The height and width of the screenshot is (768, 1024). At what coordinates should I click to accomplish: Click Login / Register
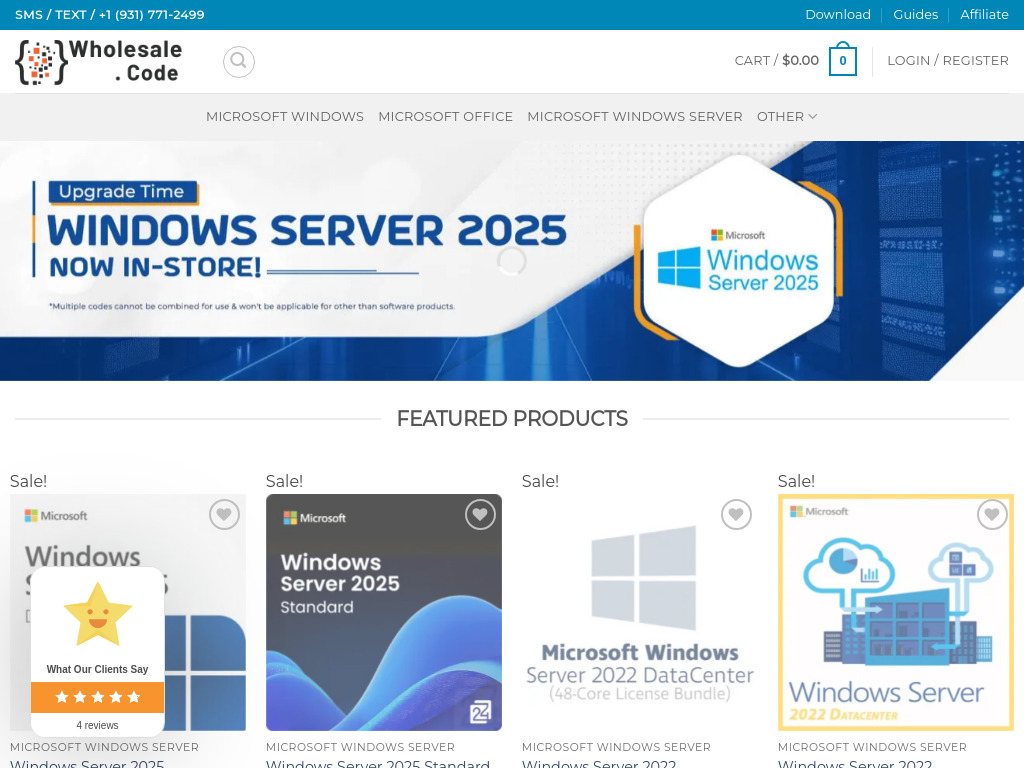[948, 60]
